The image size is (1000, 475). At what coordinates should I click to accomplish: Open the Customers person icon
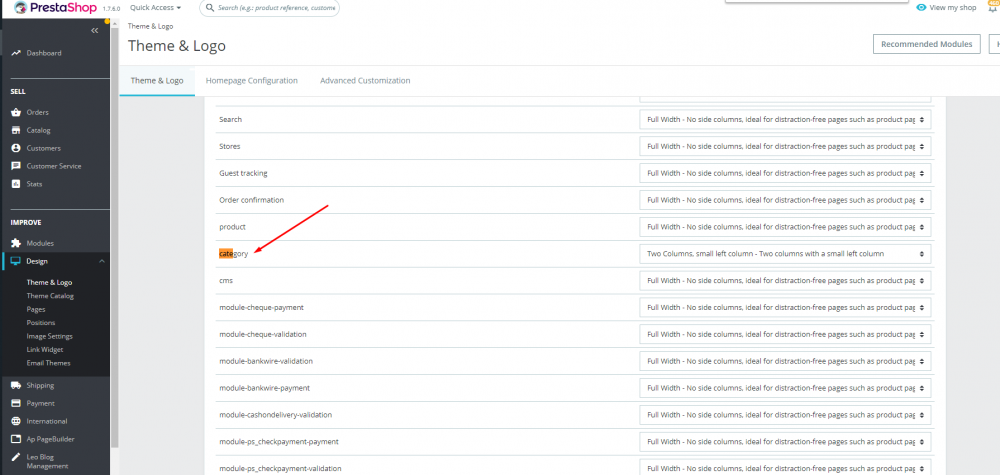click(x=16, y=148)
